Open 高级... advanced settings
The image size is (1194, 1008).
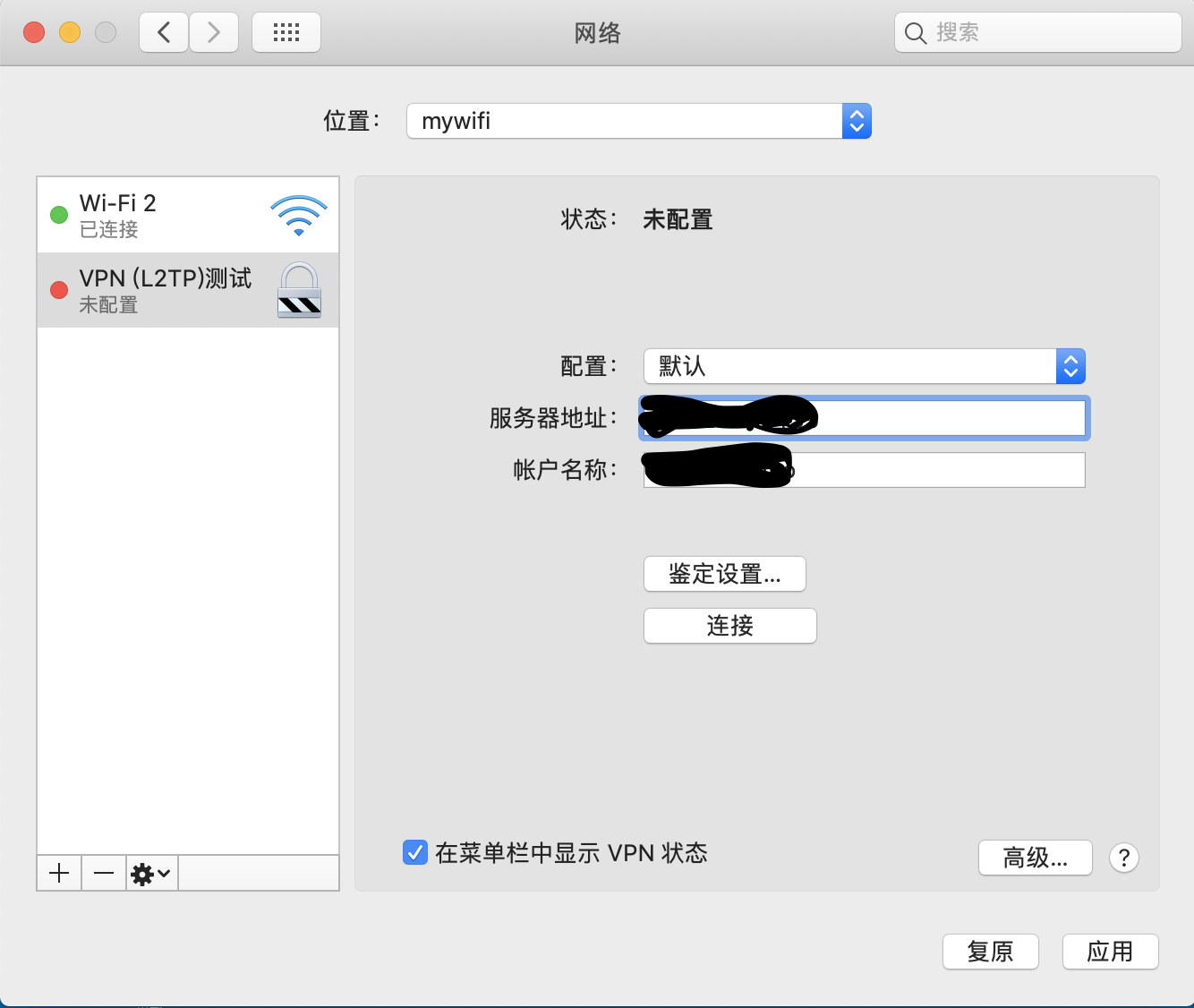coord(1036,858)
